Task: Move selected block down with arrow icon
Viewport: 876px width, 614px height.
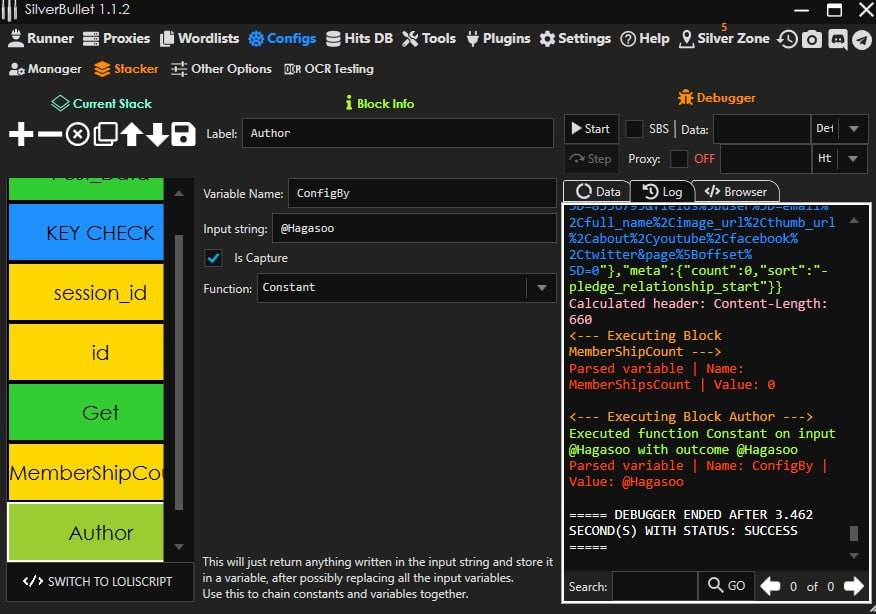Action: tap(157, 134)
